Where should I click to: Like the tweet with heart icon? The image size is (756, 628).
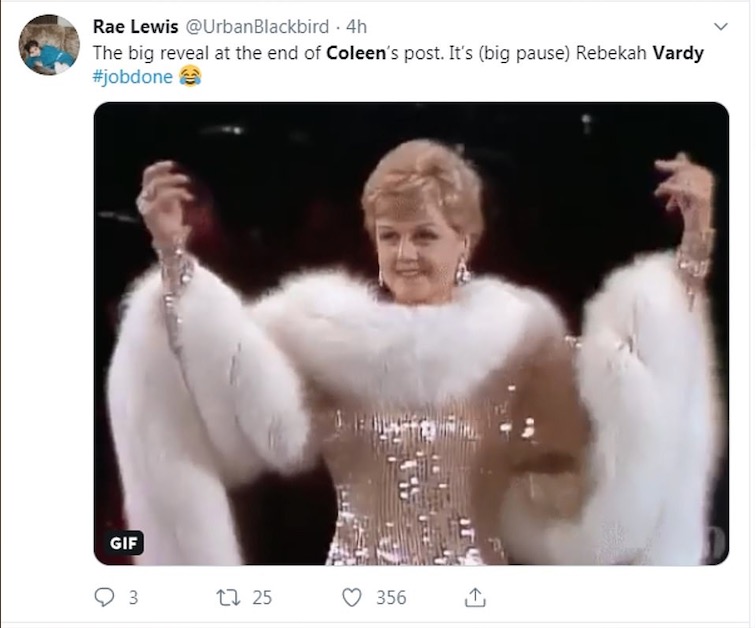tap(351, 597)
